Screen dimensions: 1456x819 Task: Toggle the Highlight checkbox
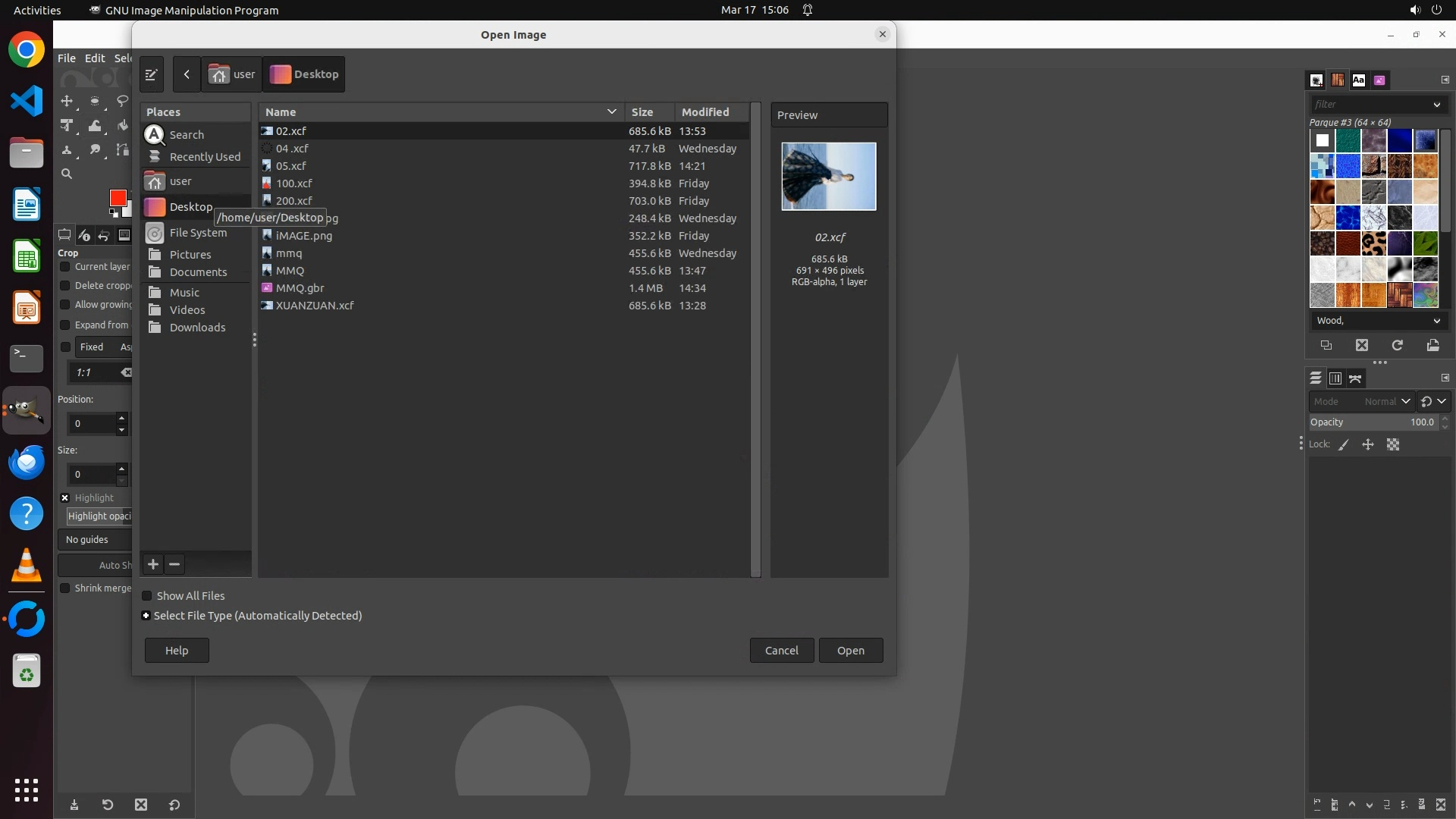tap(65, 498)
